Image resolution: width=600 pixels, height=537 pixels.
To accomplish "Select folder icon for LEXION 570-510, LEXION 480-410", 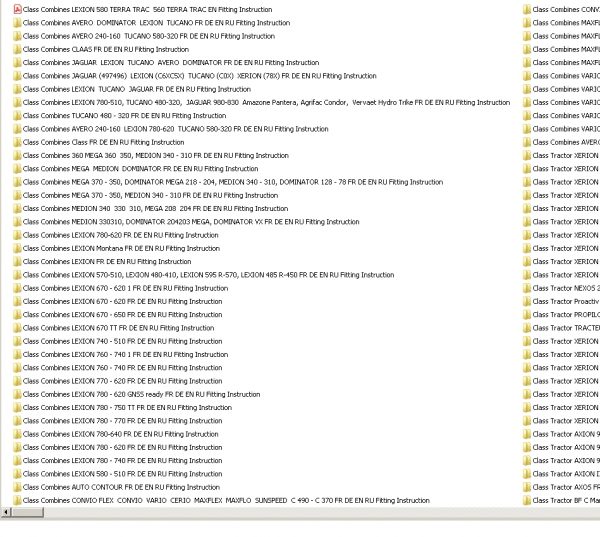I will (17, 275).
